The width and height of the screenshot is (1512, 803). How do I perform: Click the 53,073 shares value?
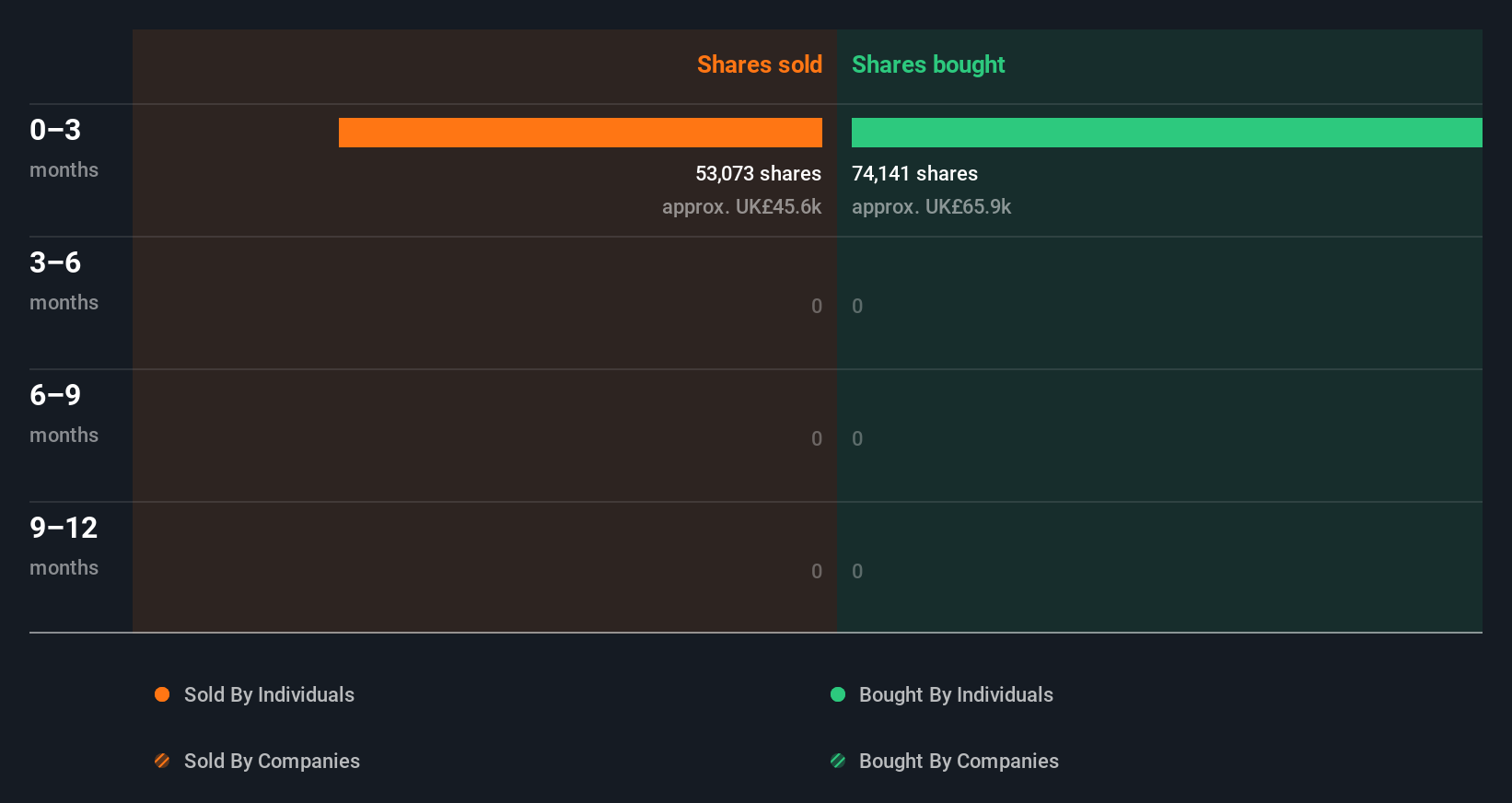[x=759, y=173]
